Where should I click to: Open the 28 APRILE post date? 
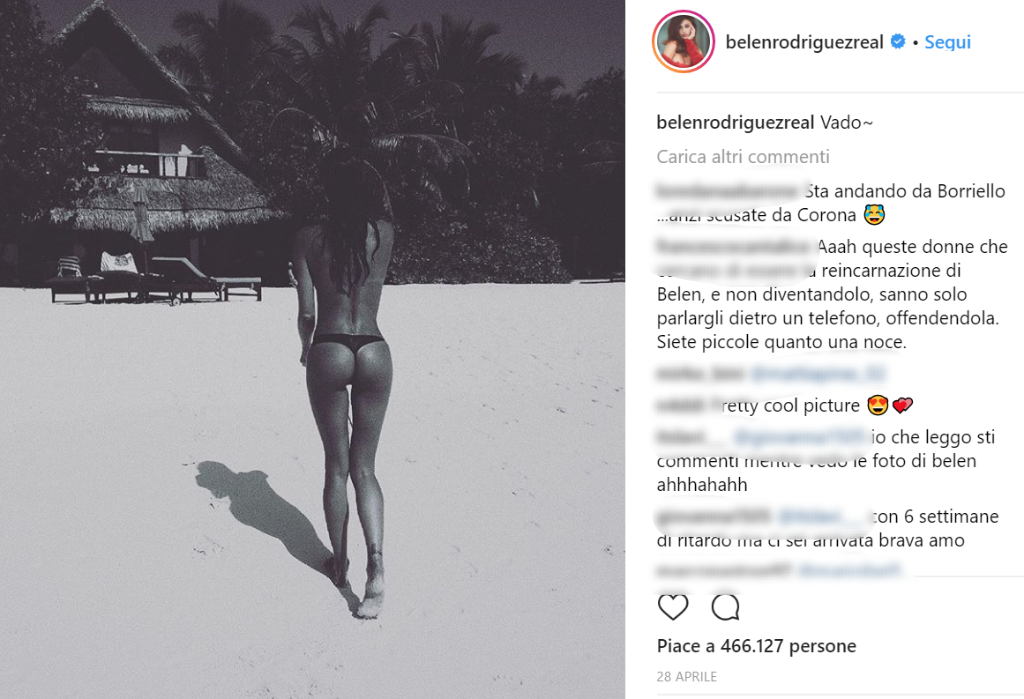click(686, 677)
